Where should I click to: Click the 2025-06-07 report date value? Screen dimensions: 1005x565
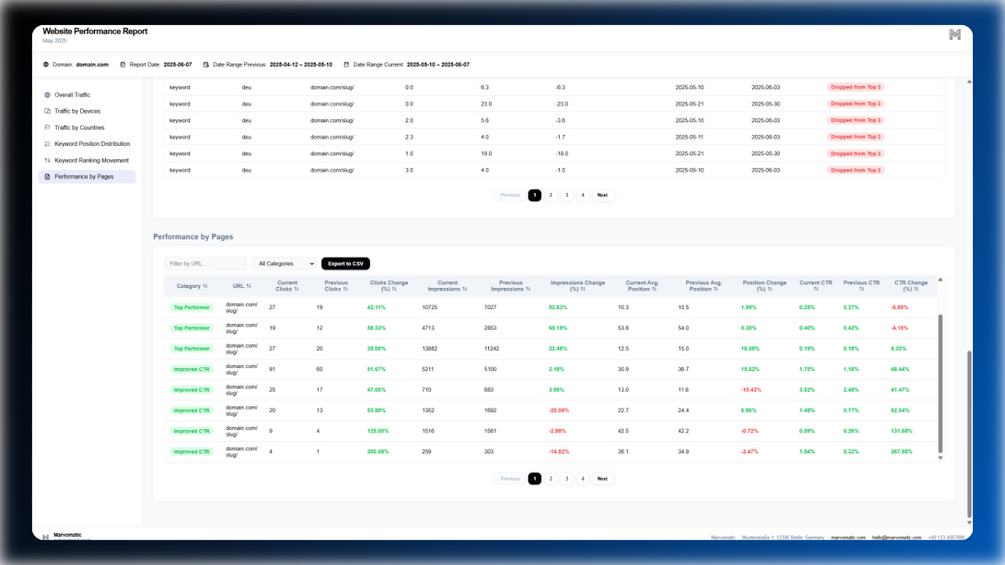tap(178, 65)
